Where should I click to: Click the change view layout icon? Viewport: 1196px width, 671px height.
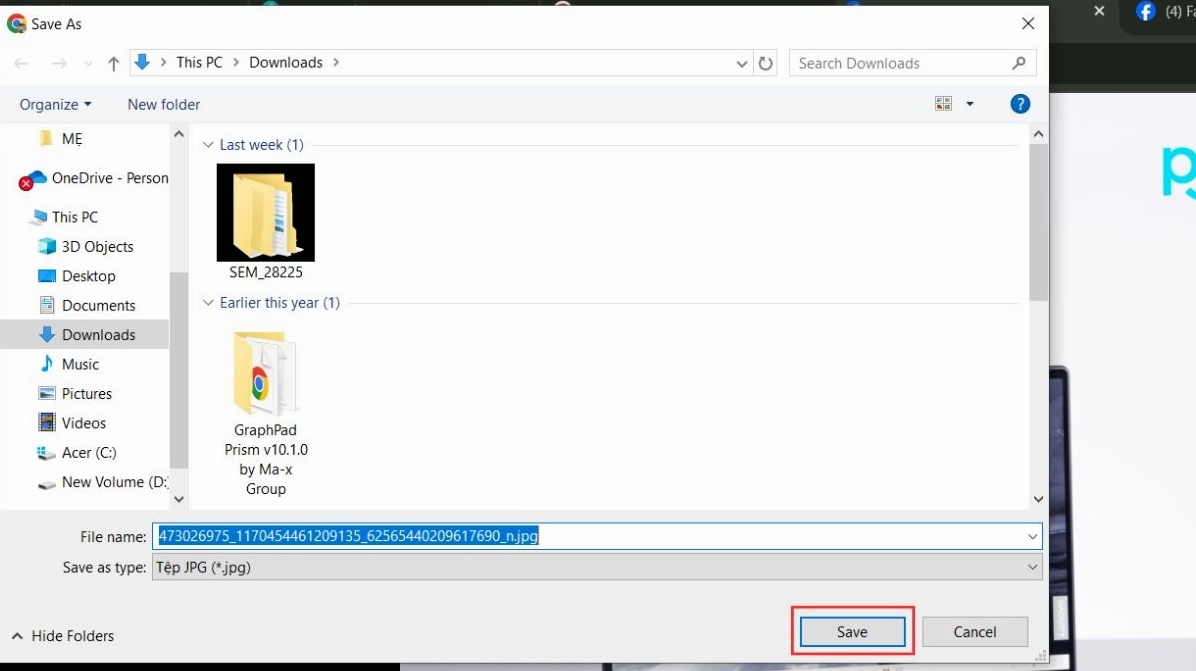pyautogui.click(x=943, y=104)
